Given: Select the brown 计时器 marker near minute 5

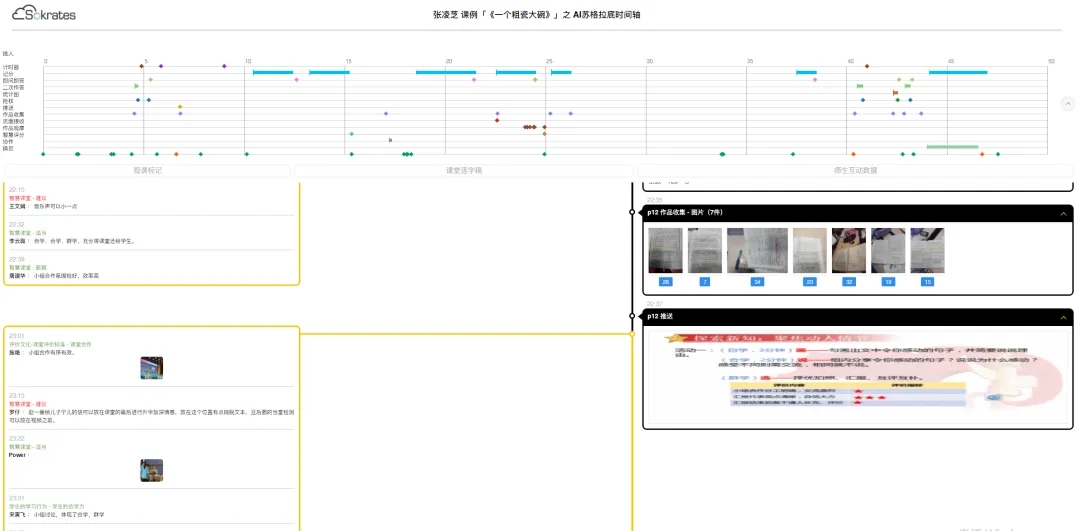Looking at the screenshot, I should coord(142,66).
